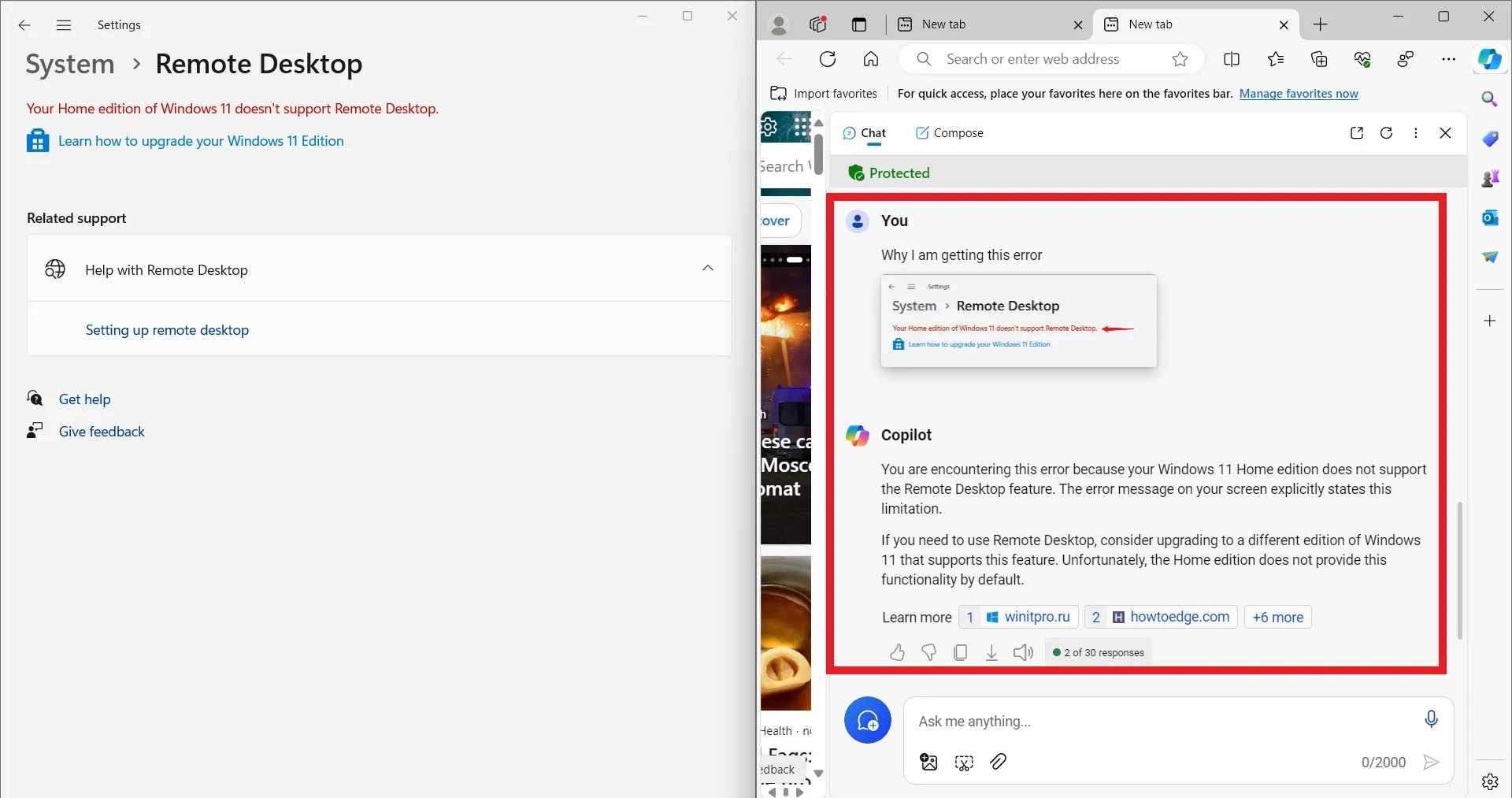1512x798 pixels.
Task: Enter split screen mode in Edge
Action: (x=1232, y=59)
